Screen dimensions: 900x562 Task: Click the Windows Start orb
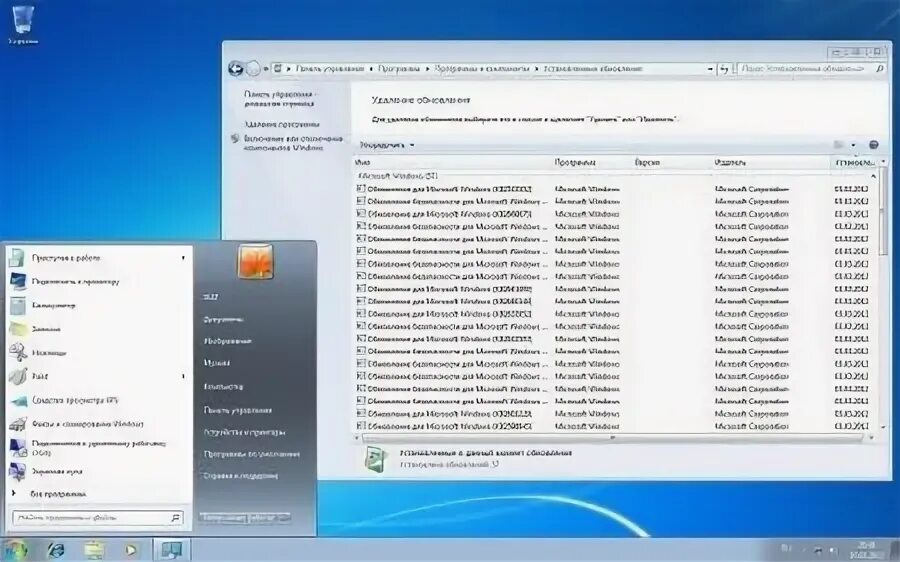point(17,550)
